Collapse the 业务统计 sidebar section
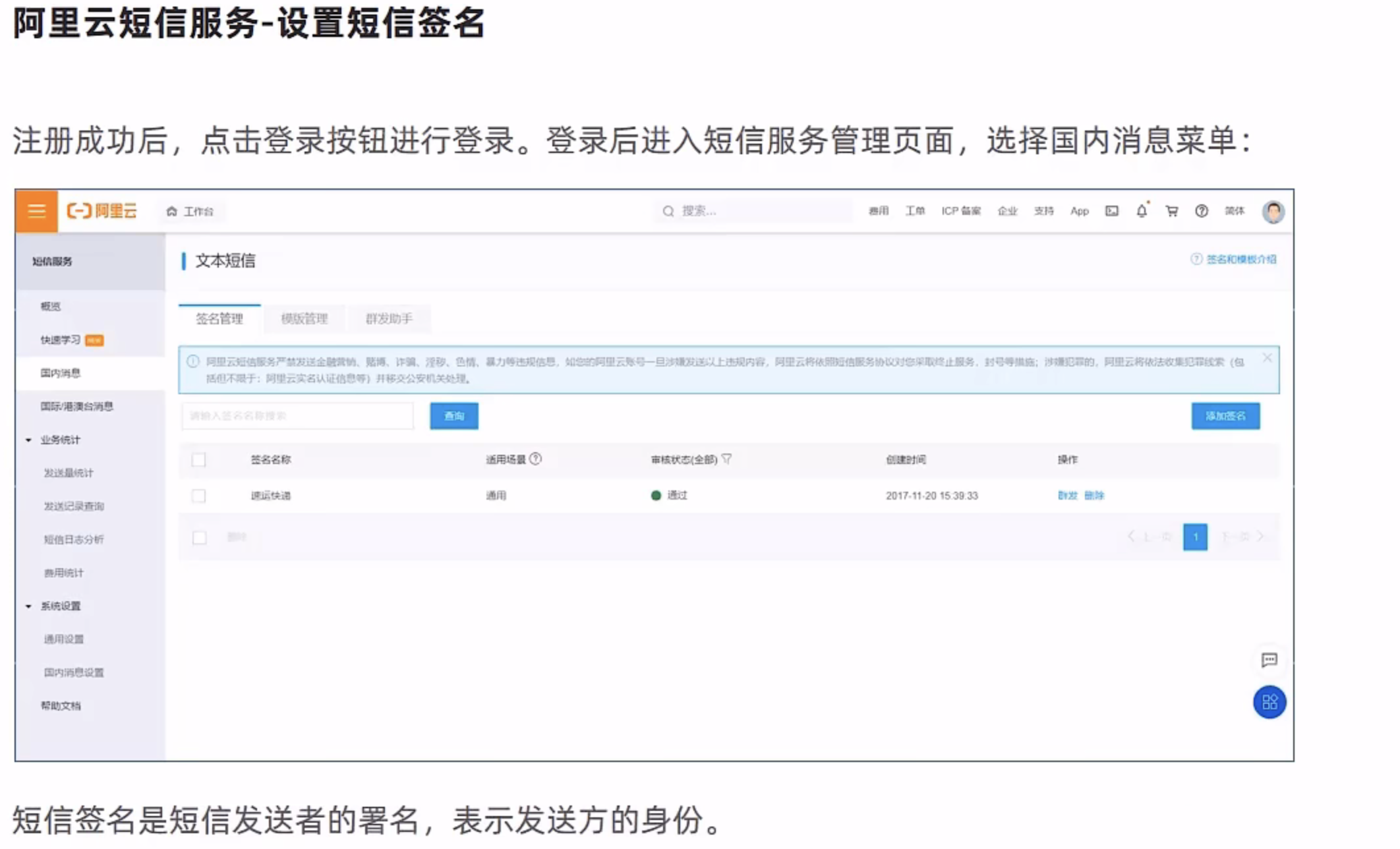The width and height of the screenshot is (1400, 849). [28, 440]
